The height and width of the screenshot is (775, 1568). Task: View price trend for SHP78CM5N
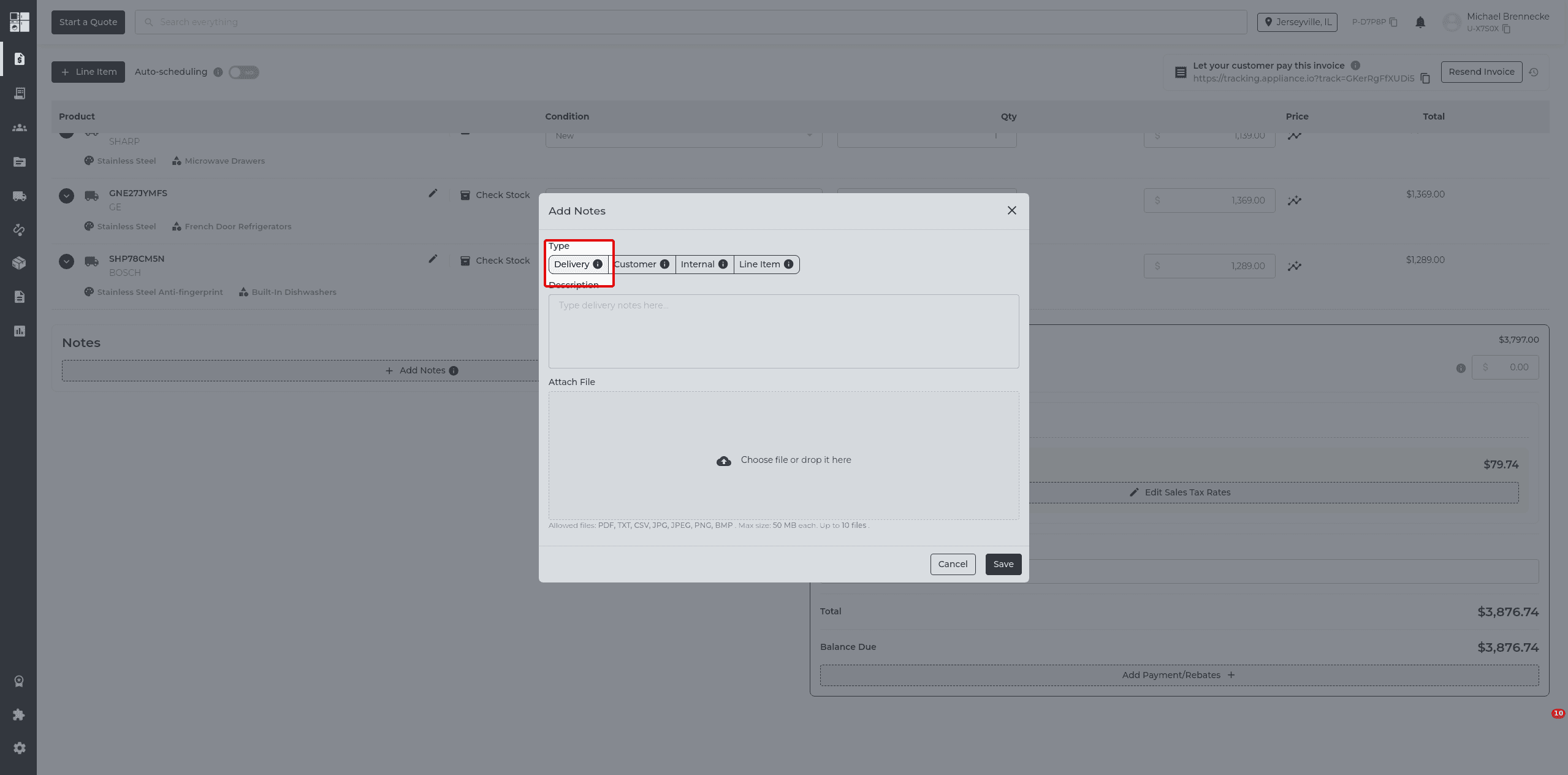[x=1294, y=266]
